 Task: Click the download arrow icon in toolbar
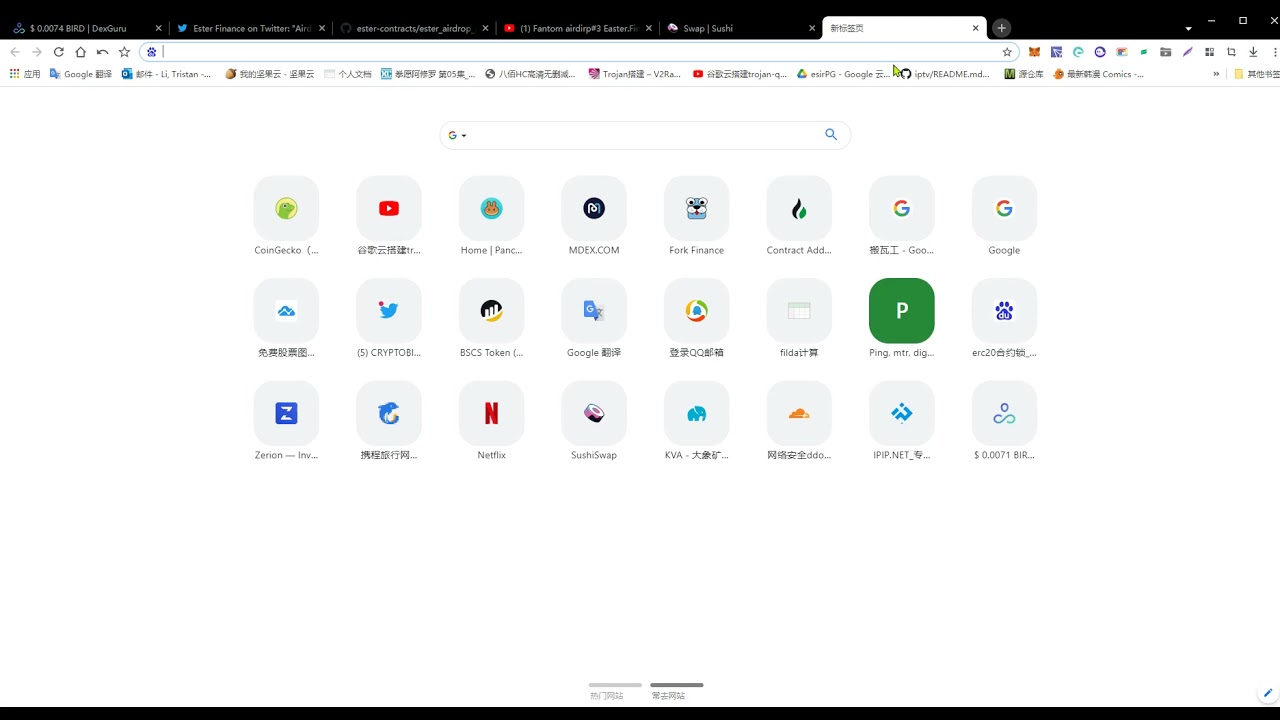[1253, 52]
